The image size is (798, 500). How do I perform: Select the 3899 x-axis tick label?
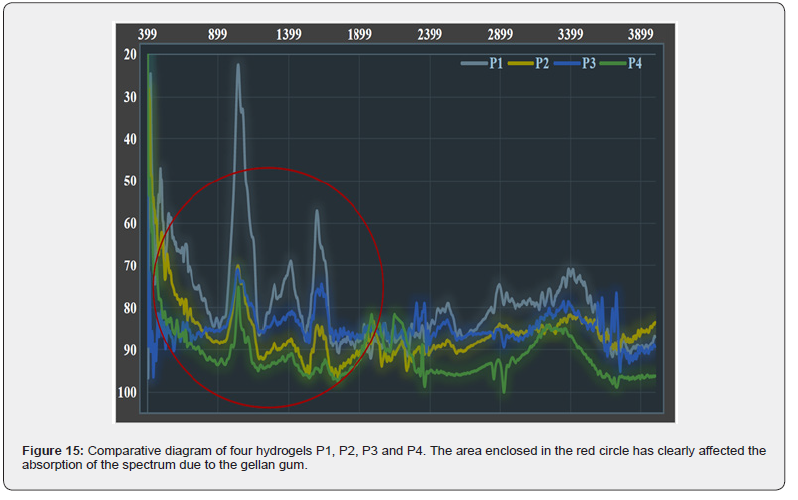point(641,34)
